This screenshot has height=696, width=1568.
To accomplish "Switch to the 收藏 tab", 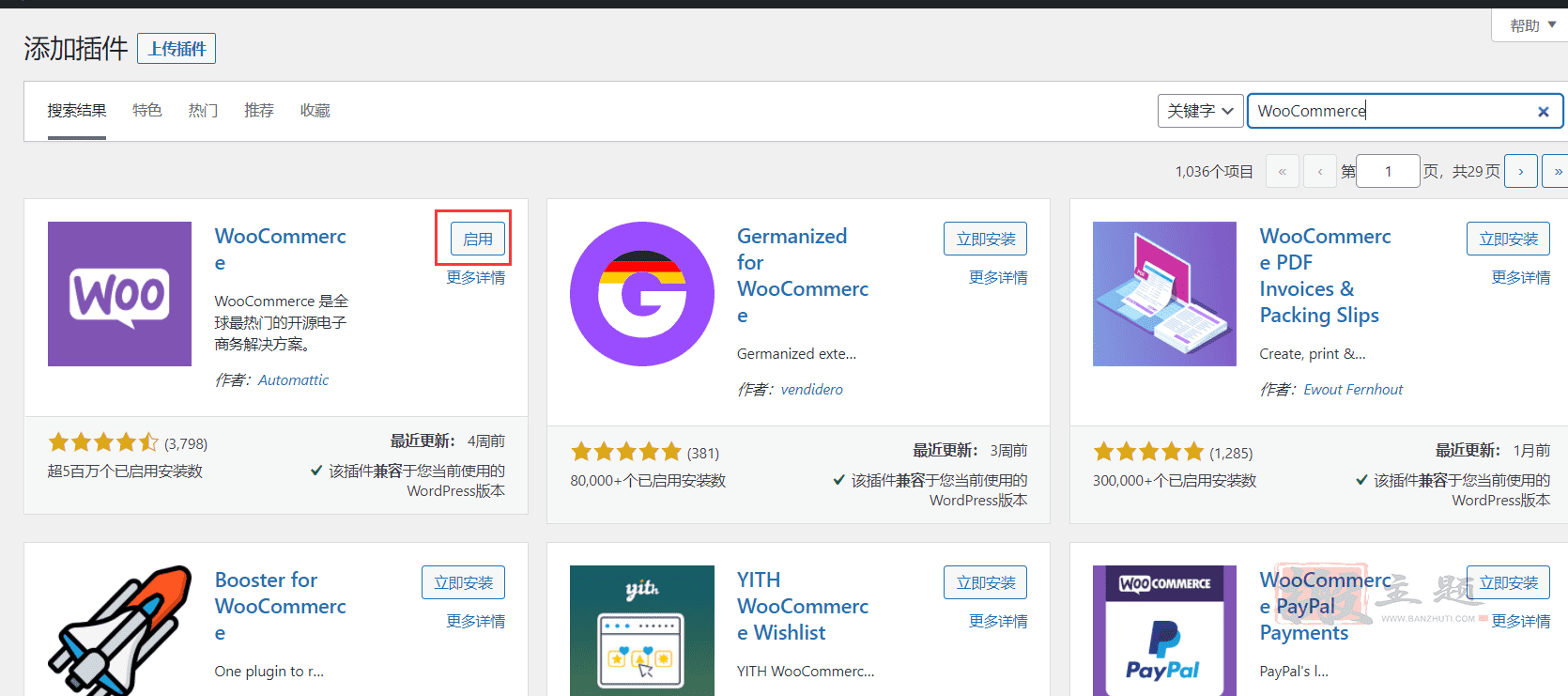I will [315, 111].
